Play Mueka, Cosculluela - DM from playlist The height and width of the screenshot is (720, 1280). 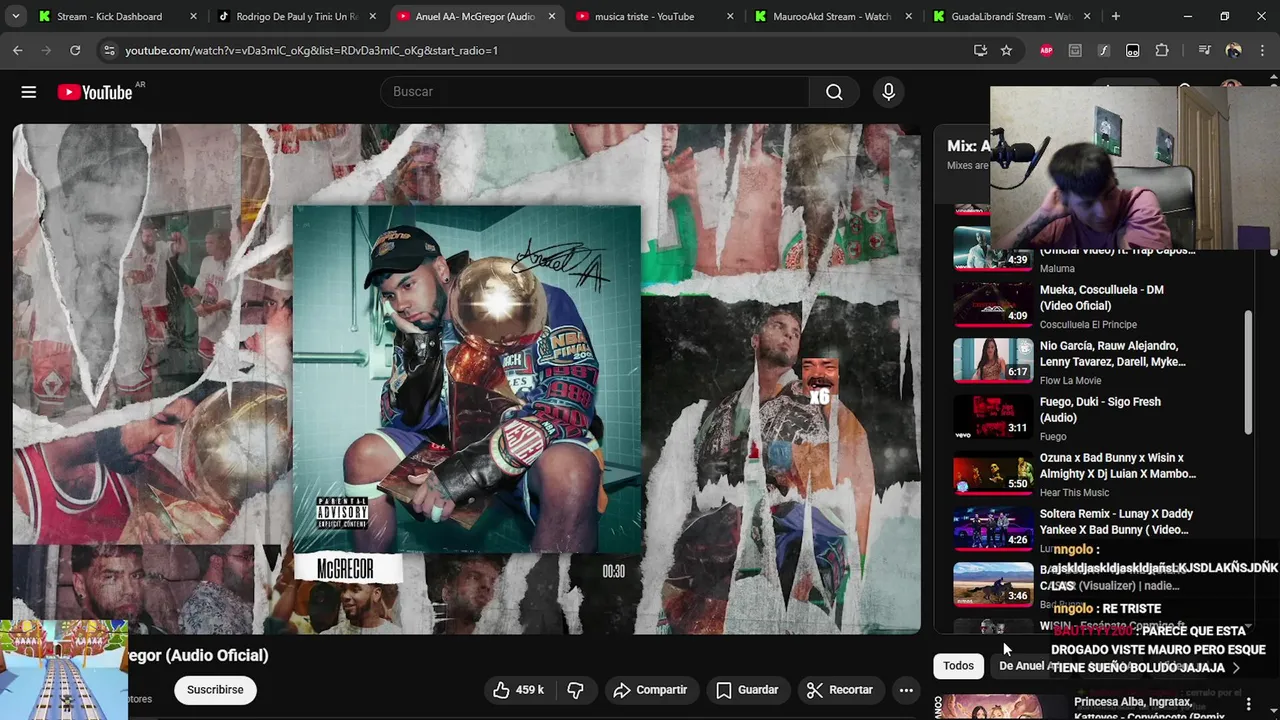[x=1101, y=298]
